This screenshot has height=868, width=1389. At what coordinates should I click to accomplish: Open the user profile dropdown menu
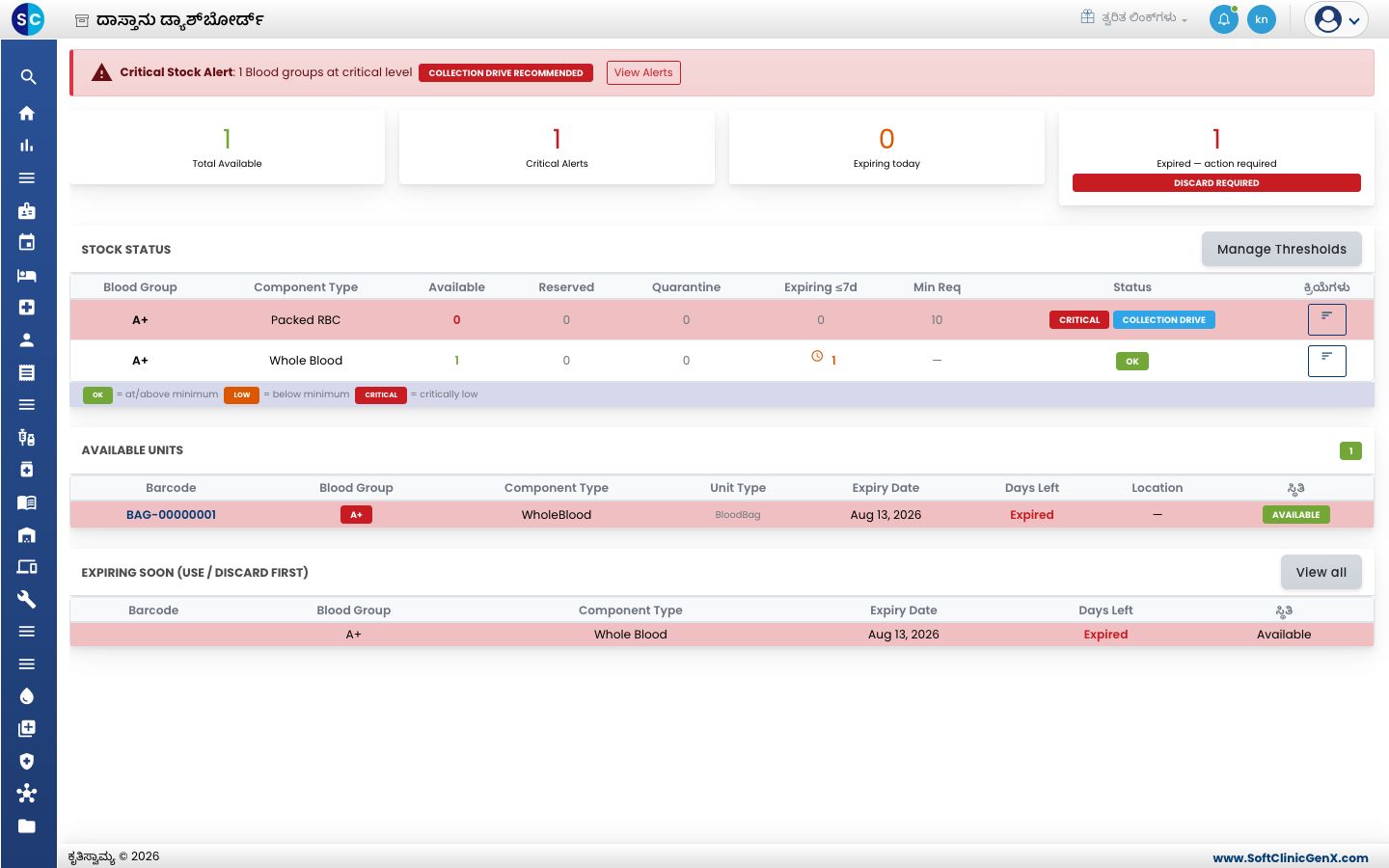click(1336, 19)
